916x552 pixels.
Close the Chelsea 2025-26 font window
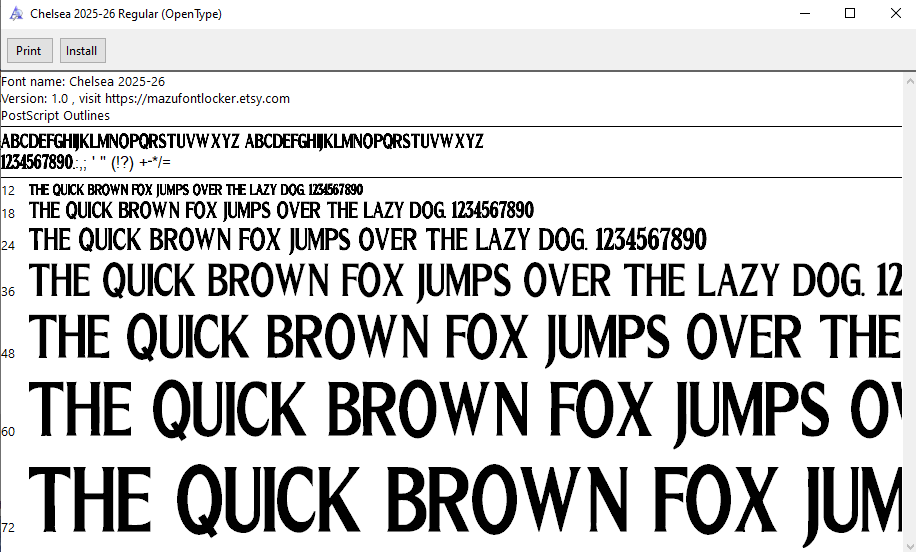click(x=895, y=14)
